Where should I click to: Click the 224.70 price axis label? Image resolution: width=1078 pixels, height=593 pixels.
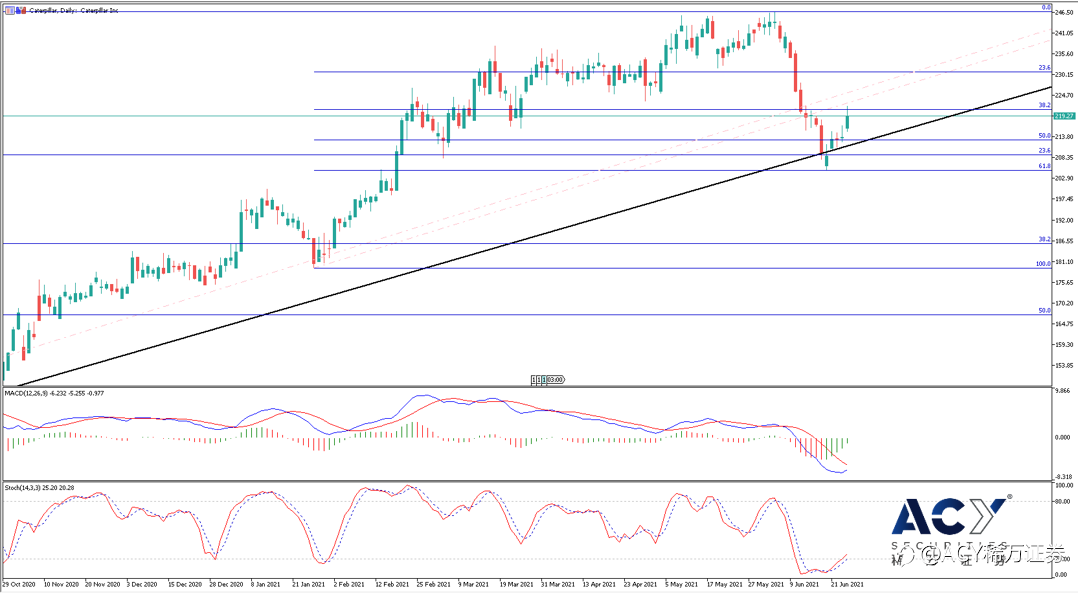1064,96
